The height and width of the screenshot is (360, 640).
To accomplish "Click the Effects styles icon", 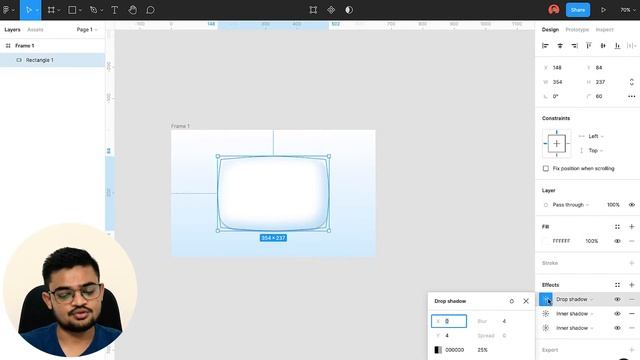I will coord(617,285).
